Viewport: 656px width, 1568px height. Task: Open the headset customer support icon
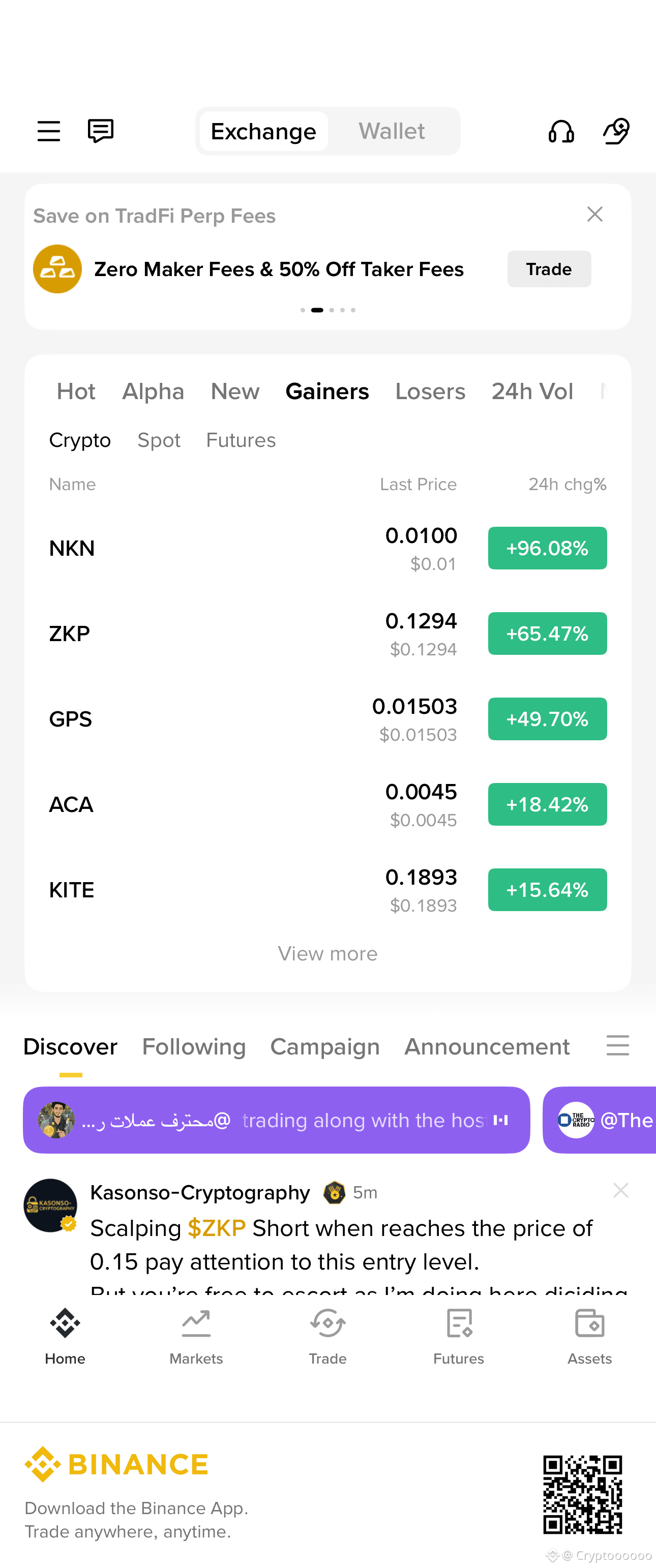click(561, 132)
